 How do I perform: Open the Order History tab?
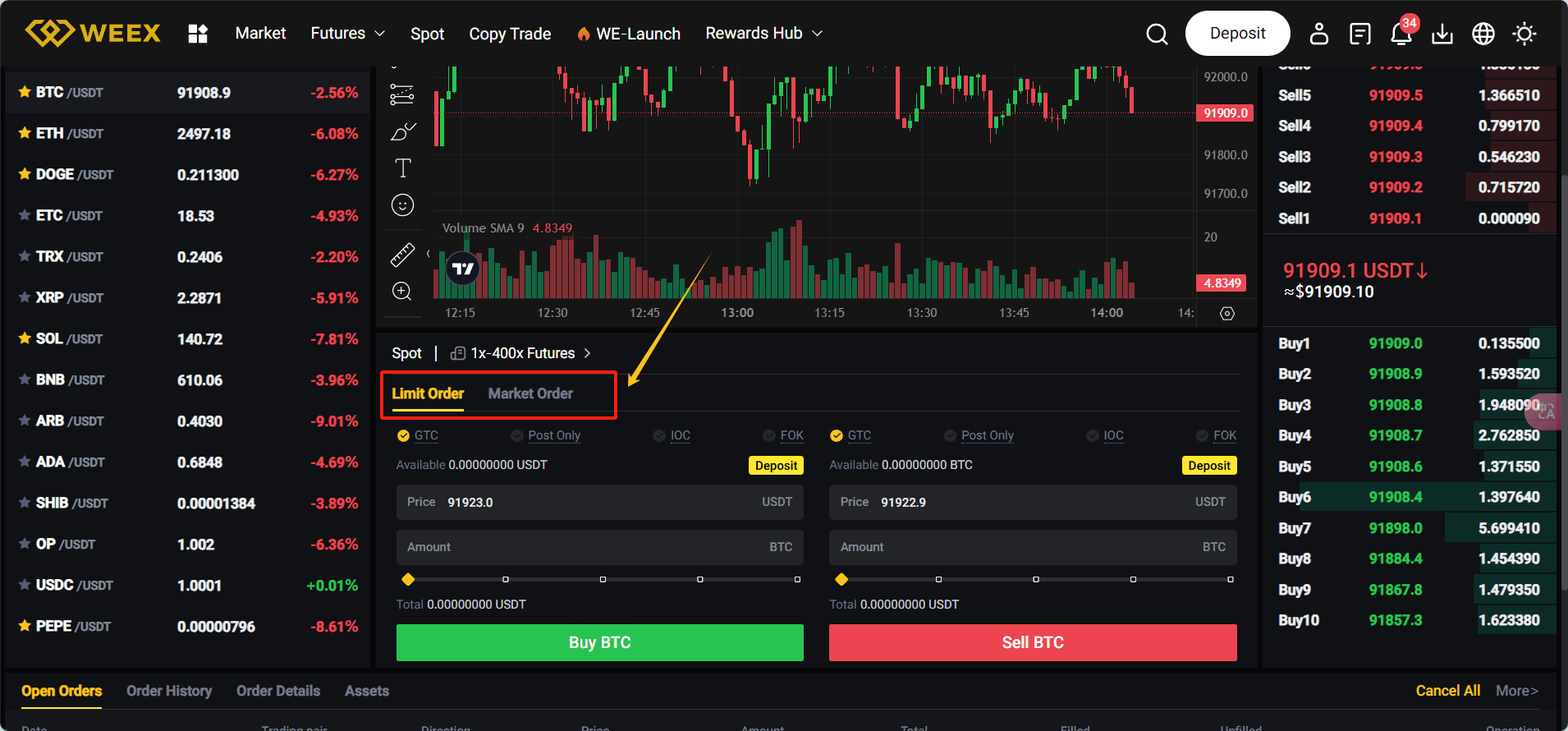(169, 691)
